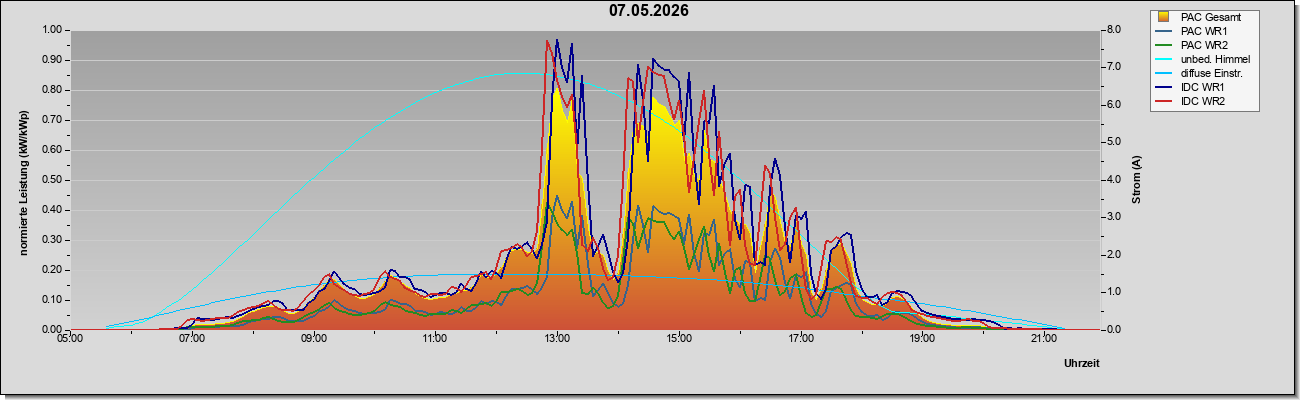The image size is (1300, 400).
Task: Click the 05:00 time axis label
Action: (x=70, y=340)
